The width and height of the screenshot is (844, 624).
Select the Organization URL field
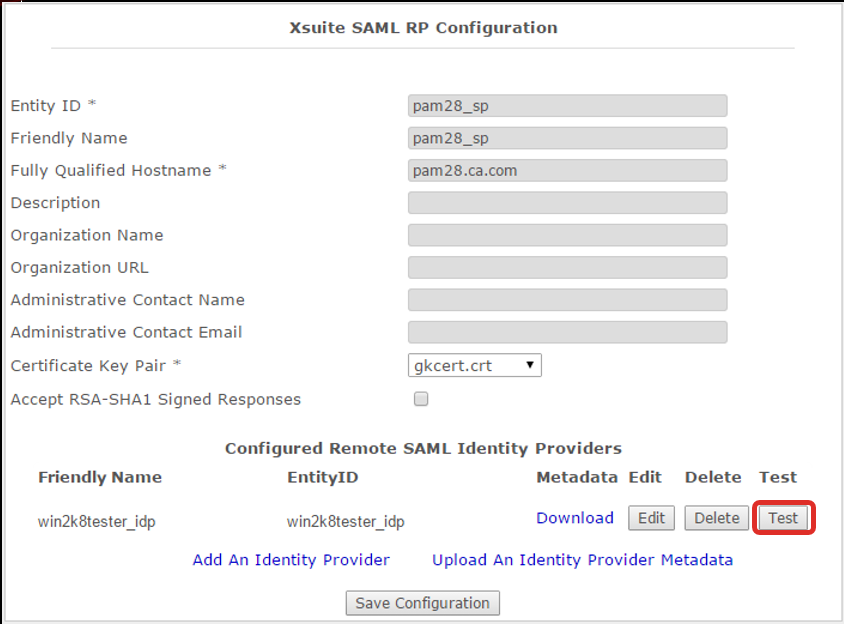click(567, 268)
